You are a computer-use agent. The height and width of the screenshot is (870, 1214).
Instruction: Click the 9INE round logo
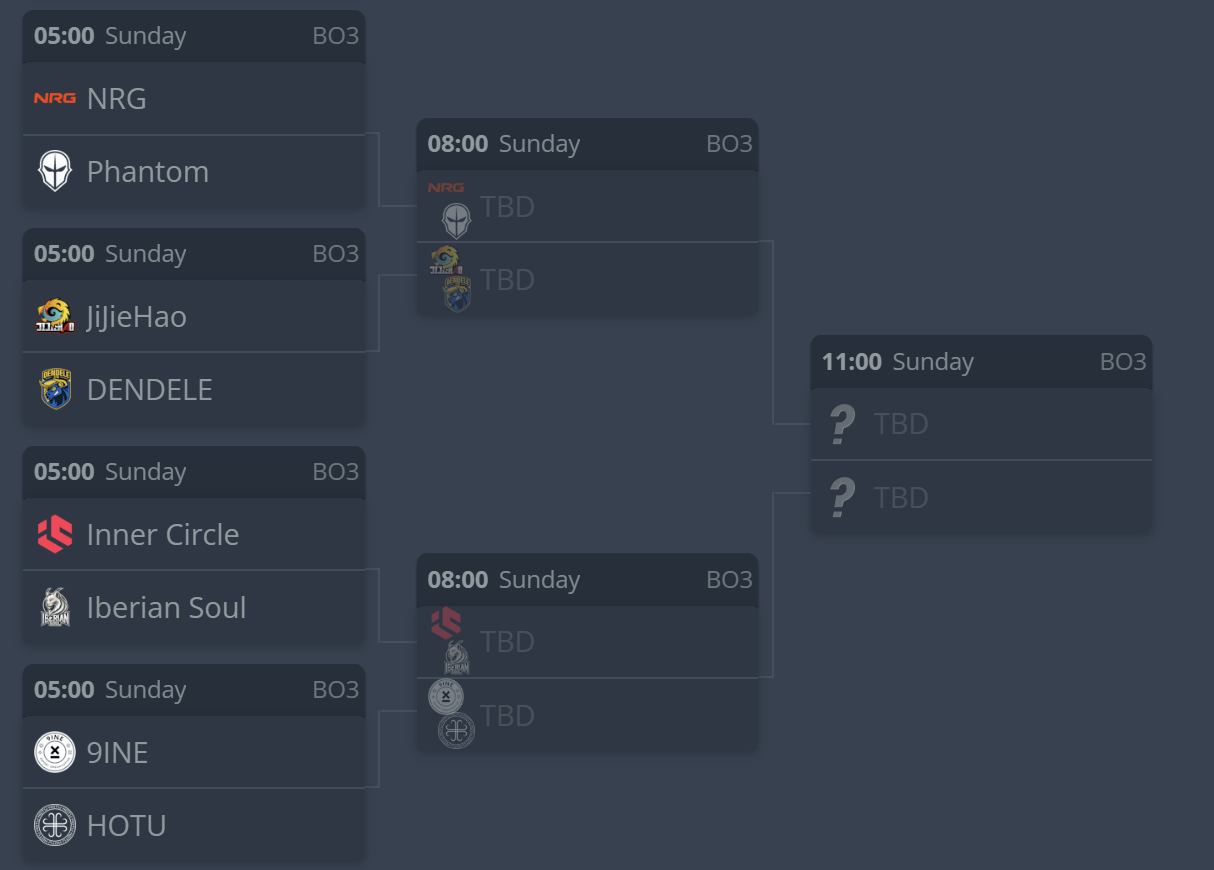point(55,752)
